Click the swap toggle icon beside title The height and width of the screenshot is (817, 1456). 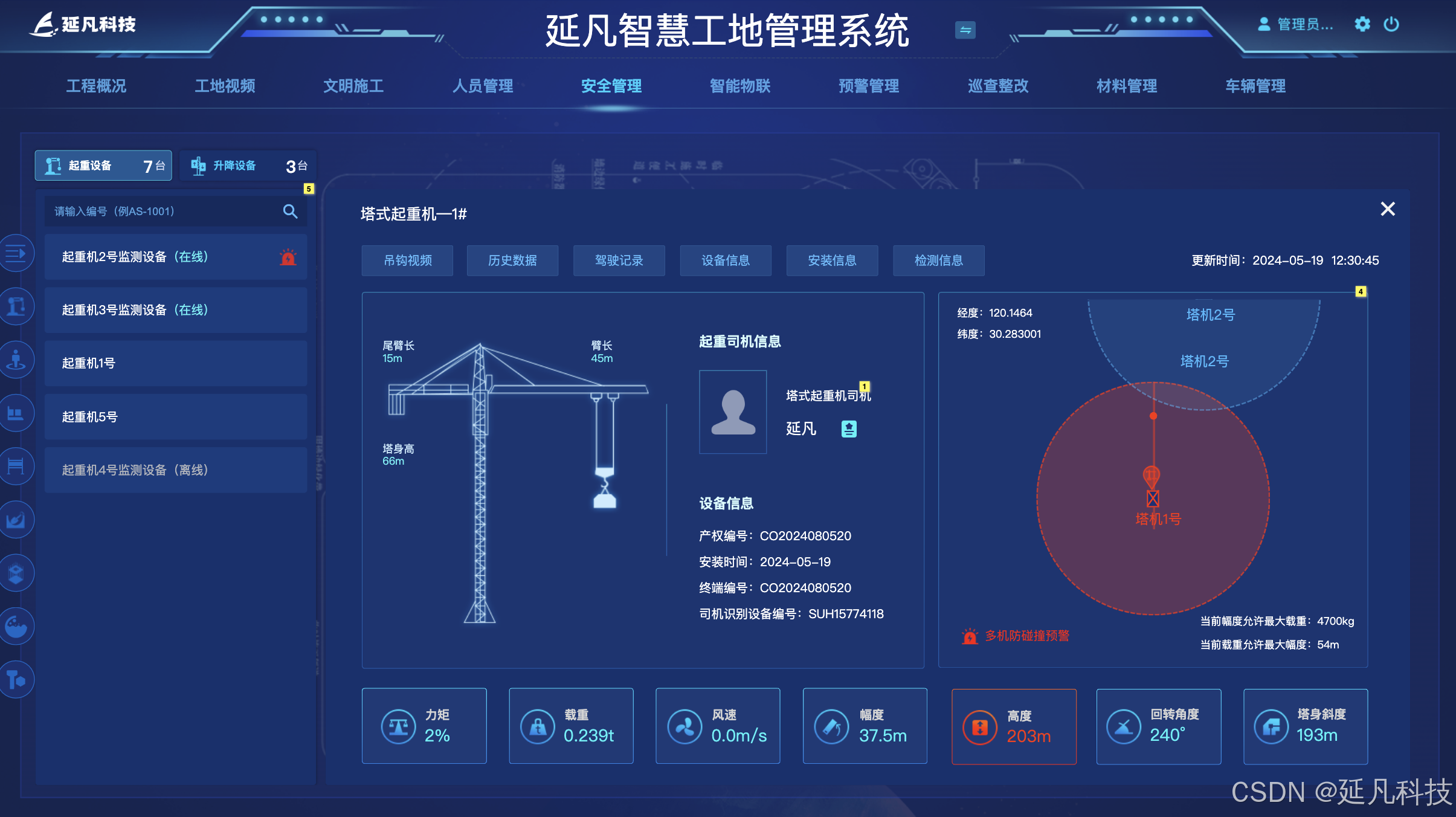pyautogui.click(x=965, y=30)
